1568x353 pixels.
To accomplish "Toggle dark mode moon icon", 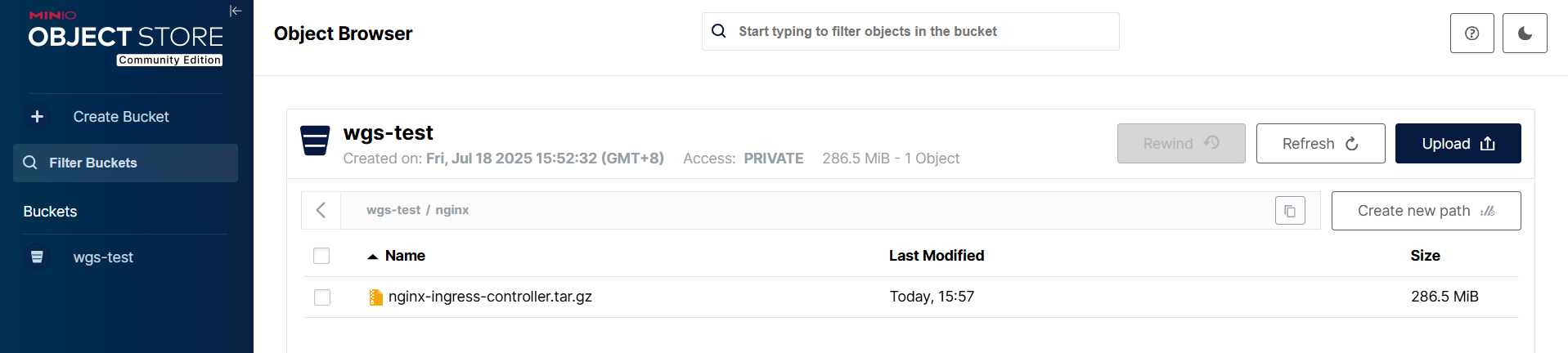I will pyautogui.click(x=1525, y=34).
